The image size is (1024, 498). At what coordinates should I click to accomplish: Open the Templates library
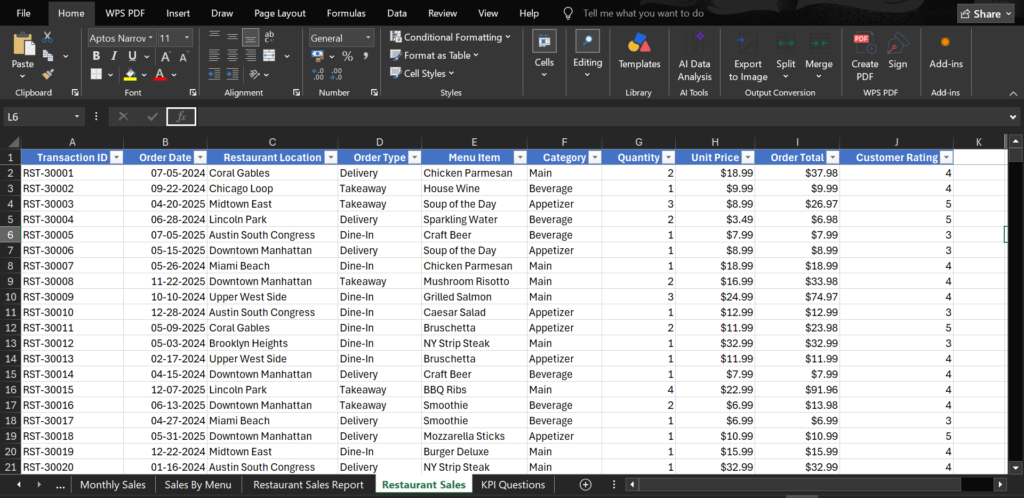coord(639,51)
